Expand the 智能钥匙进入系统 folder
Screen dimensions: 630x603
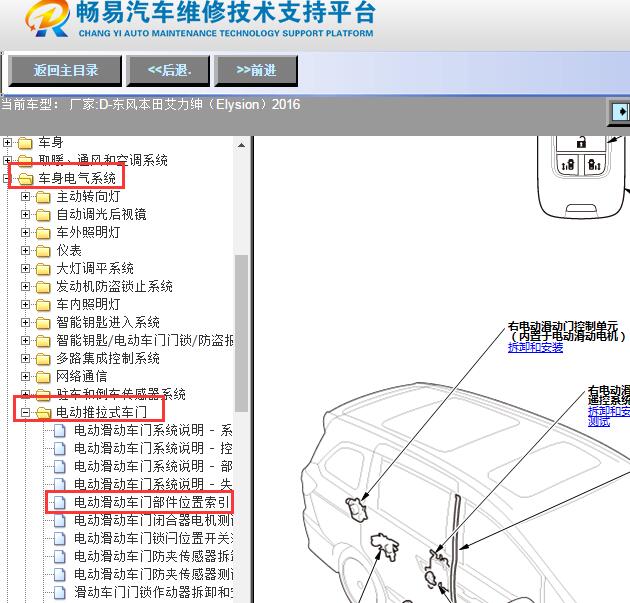pos(25,322)
